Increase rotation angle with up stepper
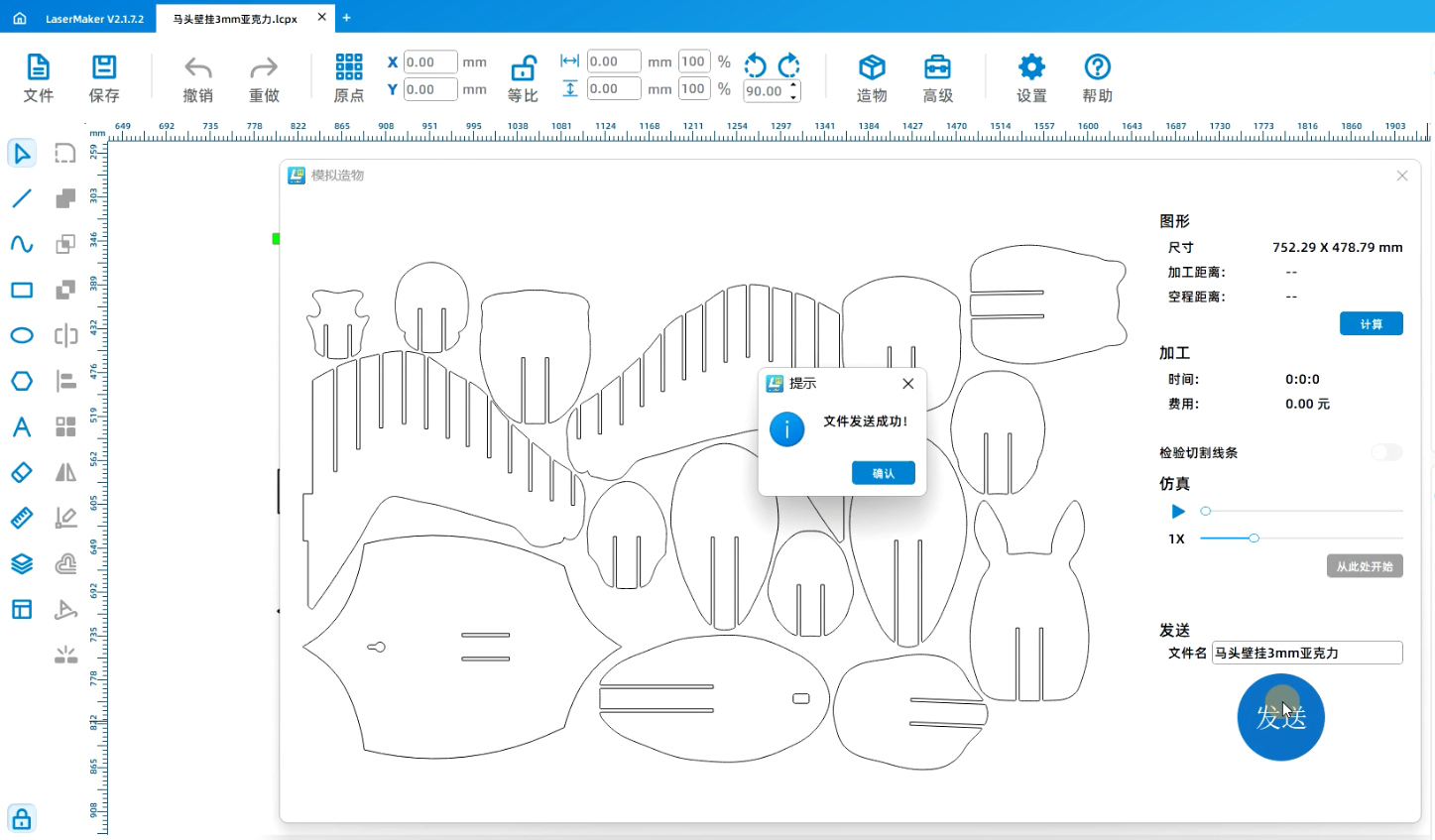Viewport: 1435px width, 840px height. (x=793, y=85)
